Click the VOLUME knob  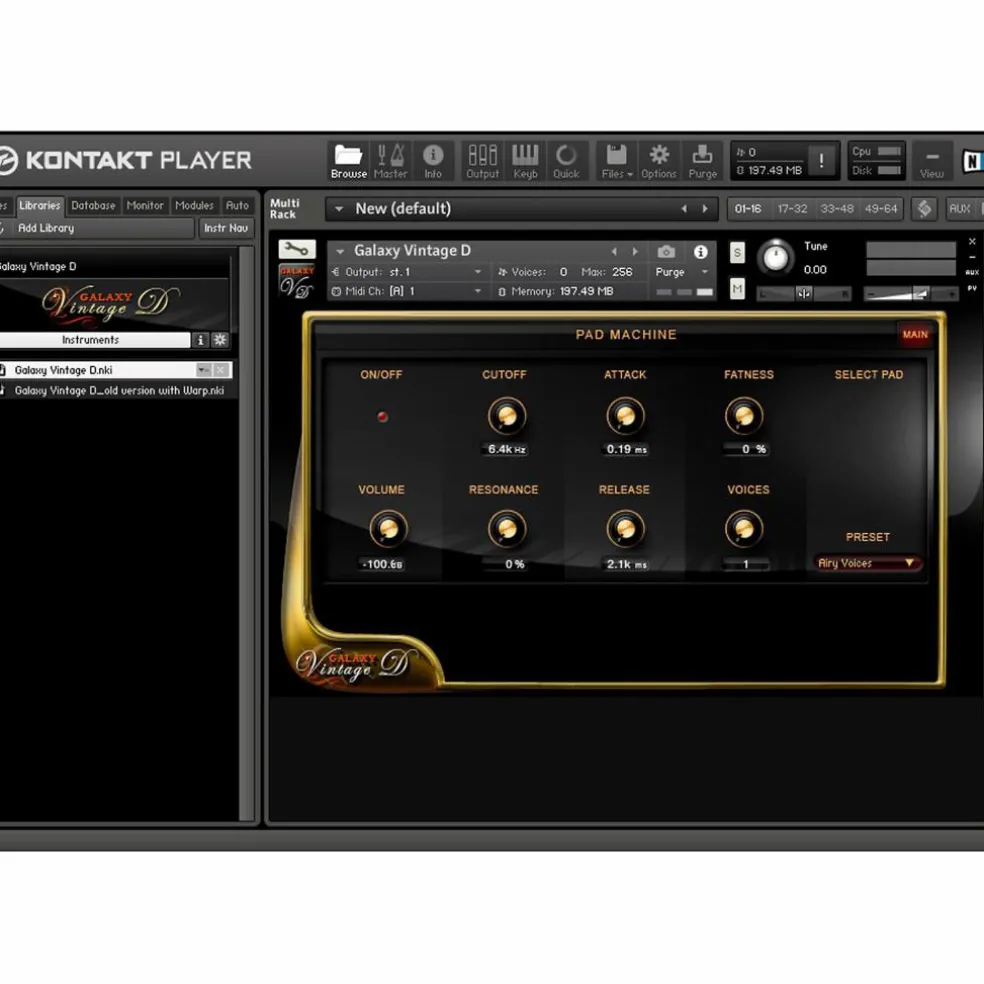pyautogui.click(x=388, y=529)
